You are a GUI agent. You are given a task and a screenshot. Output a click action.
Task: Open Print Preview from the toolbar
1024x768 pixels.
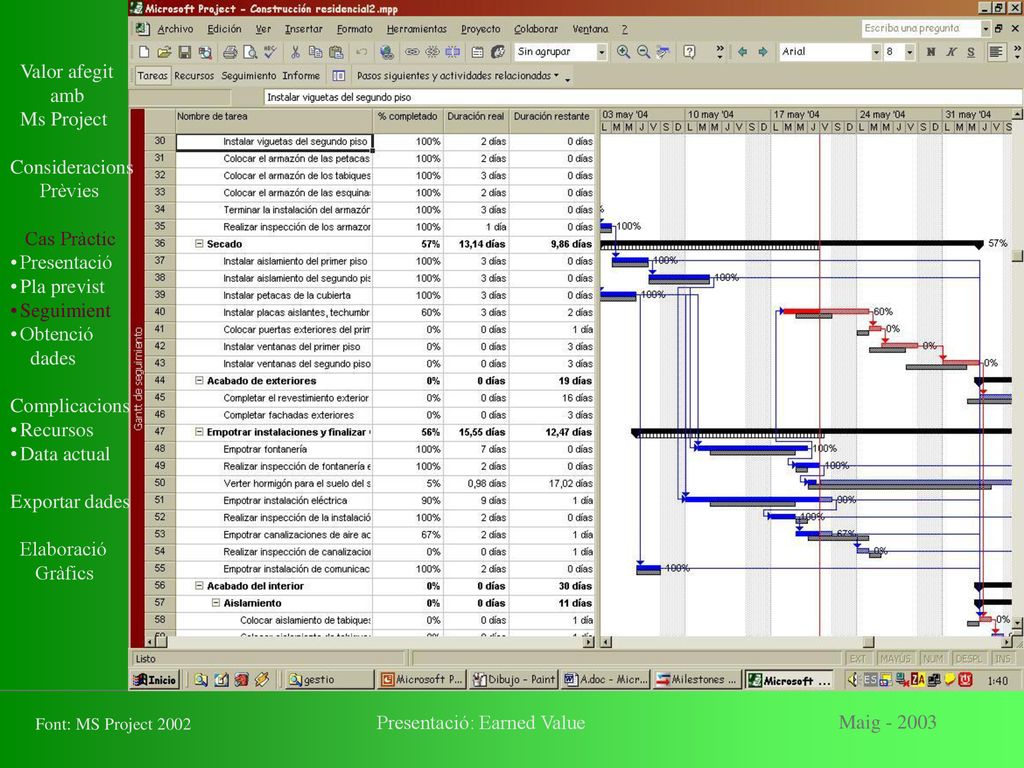coord(249,52)
